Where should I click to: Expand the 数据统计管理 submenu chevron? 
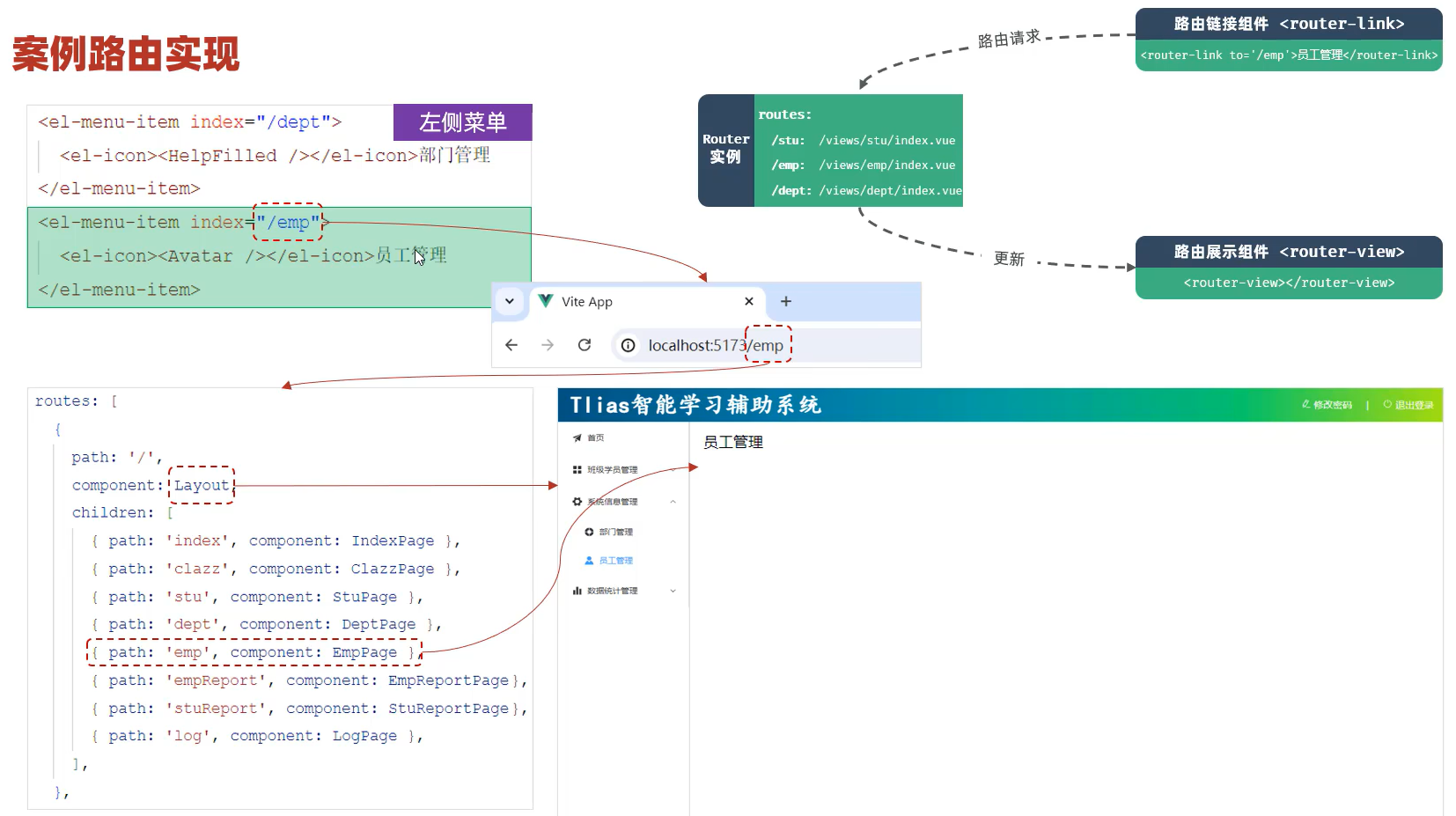pos(673,591)
